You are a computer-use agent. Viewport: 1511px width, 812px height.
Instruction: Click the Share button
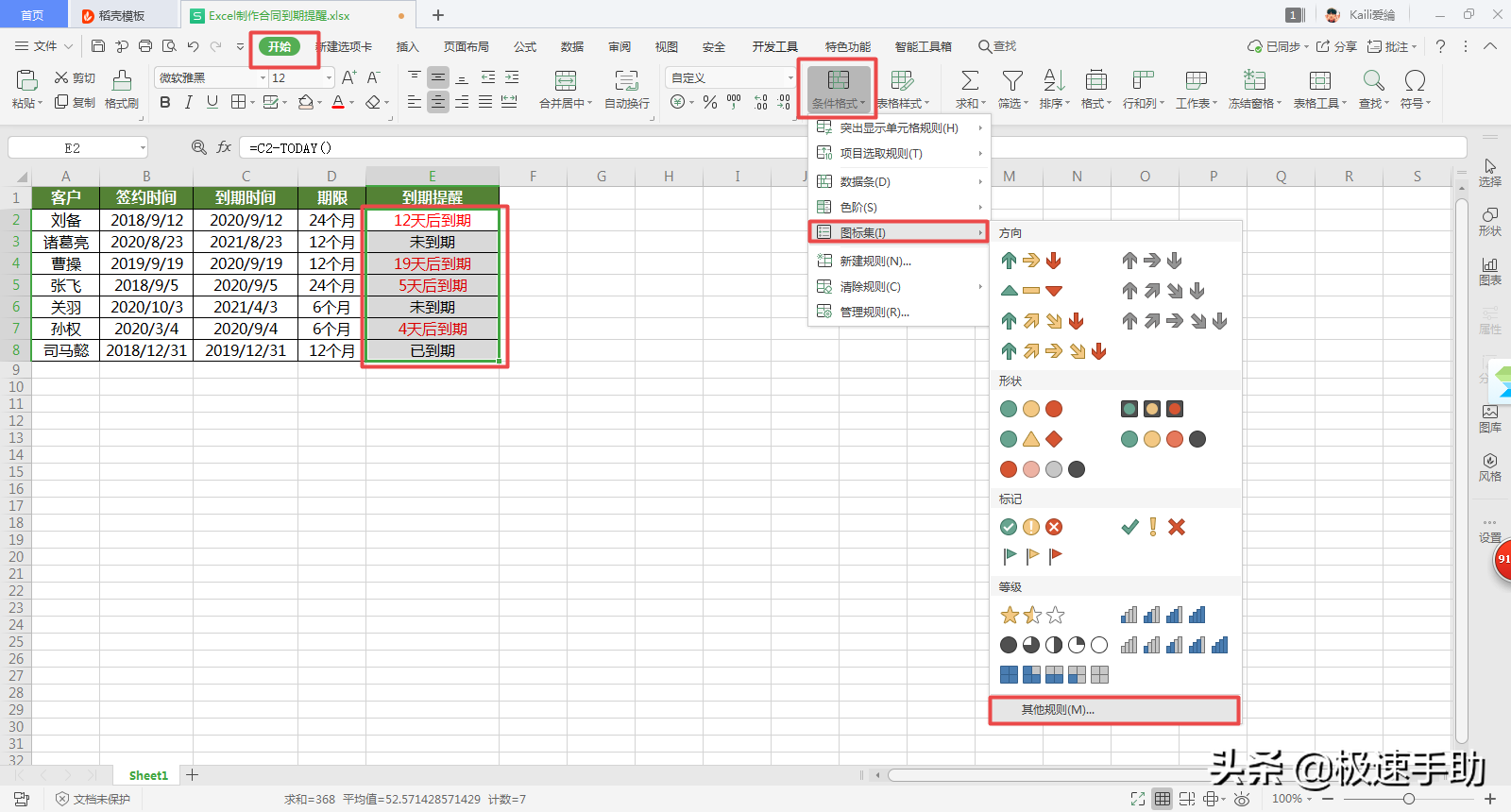pyautogui.click(x=1336, y=46)
